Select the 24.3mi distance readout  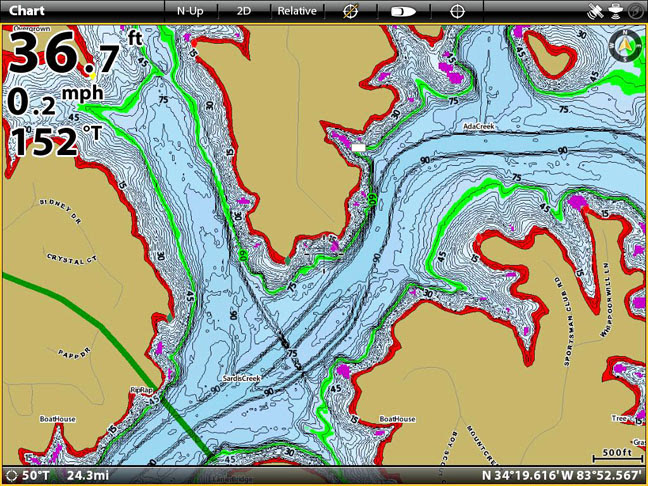[x=88, y=475]
